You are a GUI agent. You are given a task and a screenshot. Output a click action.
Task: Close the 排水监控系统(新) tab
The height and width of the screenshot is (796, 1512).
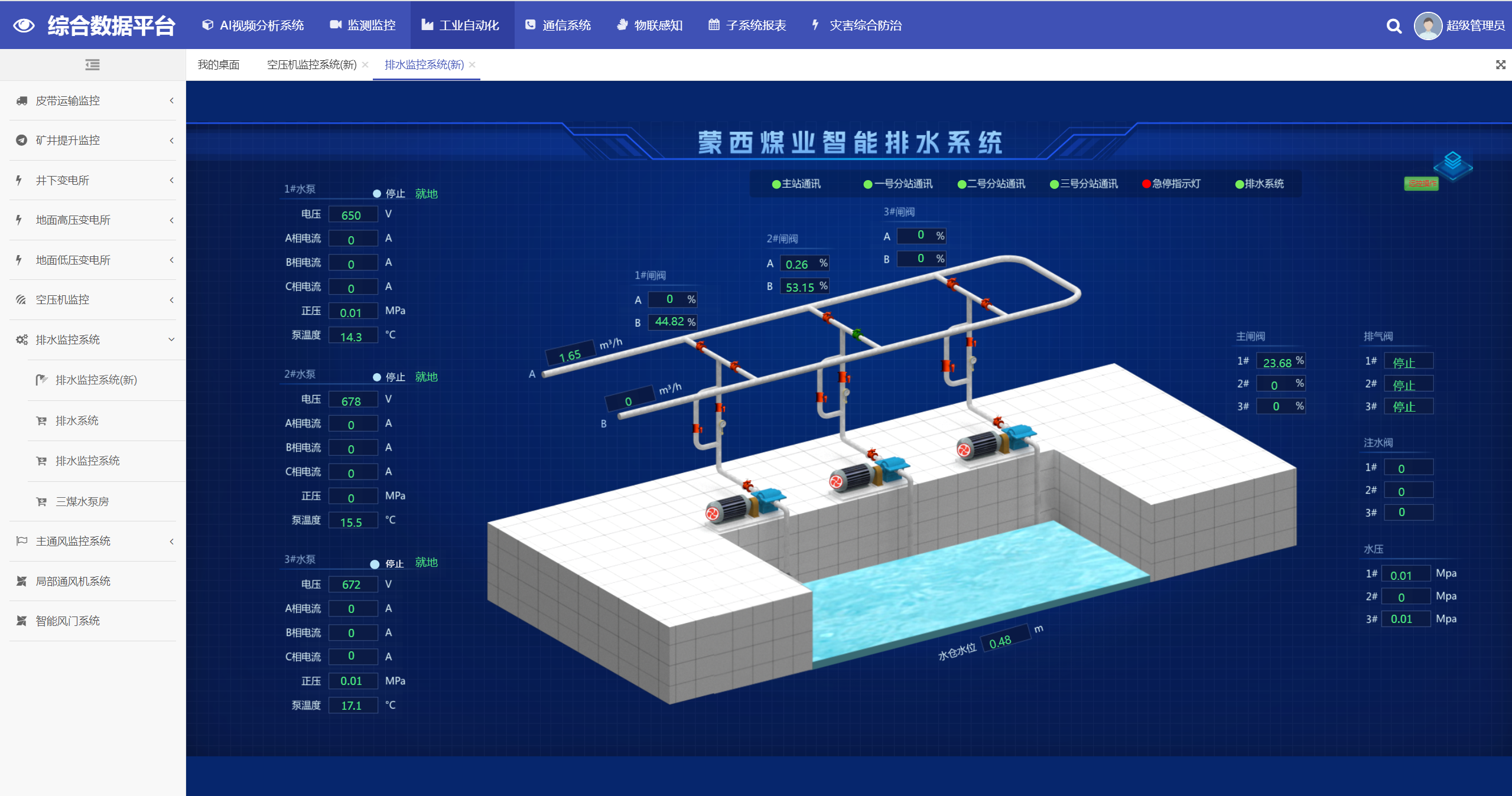click(x=472, y=65)
